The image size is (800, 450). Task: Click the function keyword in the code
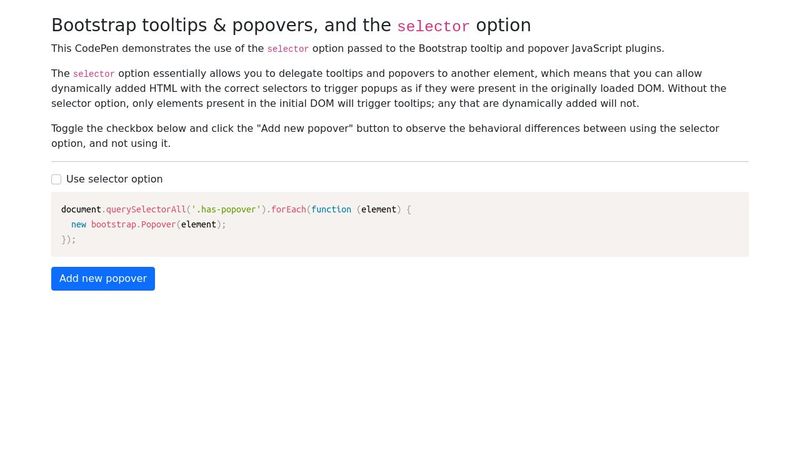point(331,209)
